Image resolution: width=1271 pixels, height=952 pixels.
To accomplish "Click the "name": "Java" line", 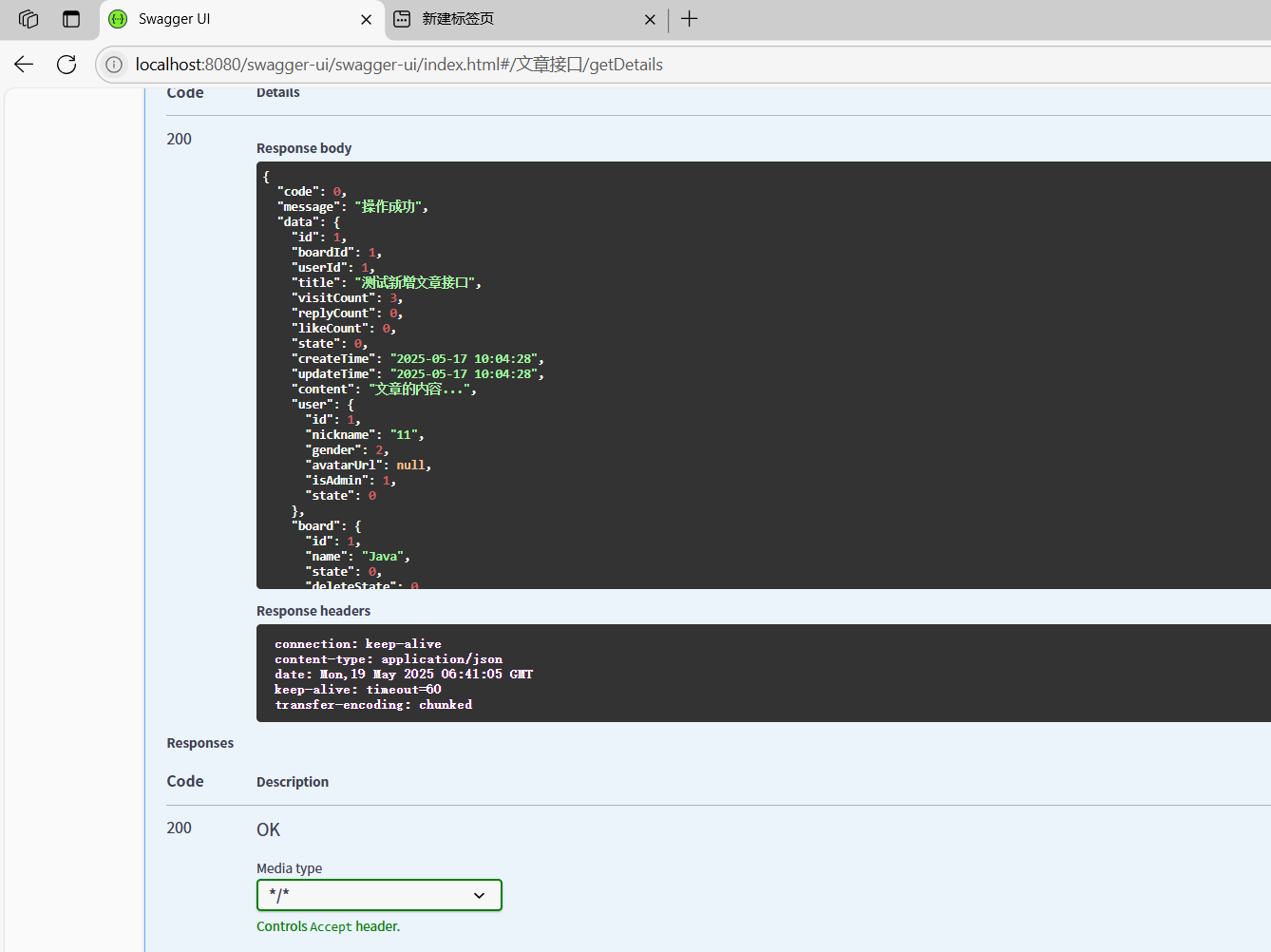I will coord(358,557).
